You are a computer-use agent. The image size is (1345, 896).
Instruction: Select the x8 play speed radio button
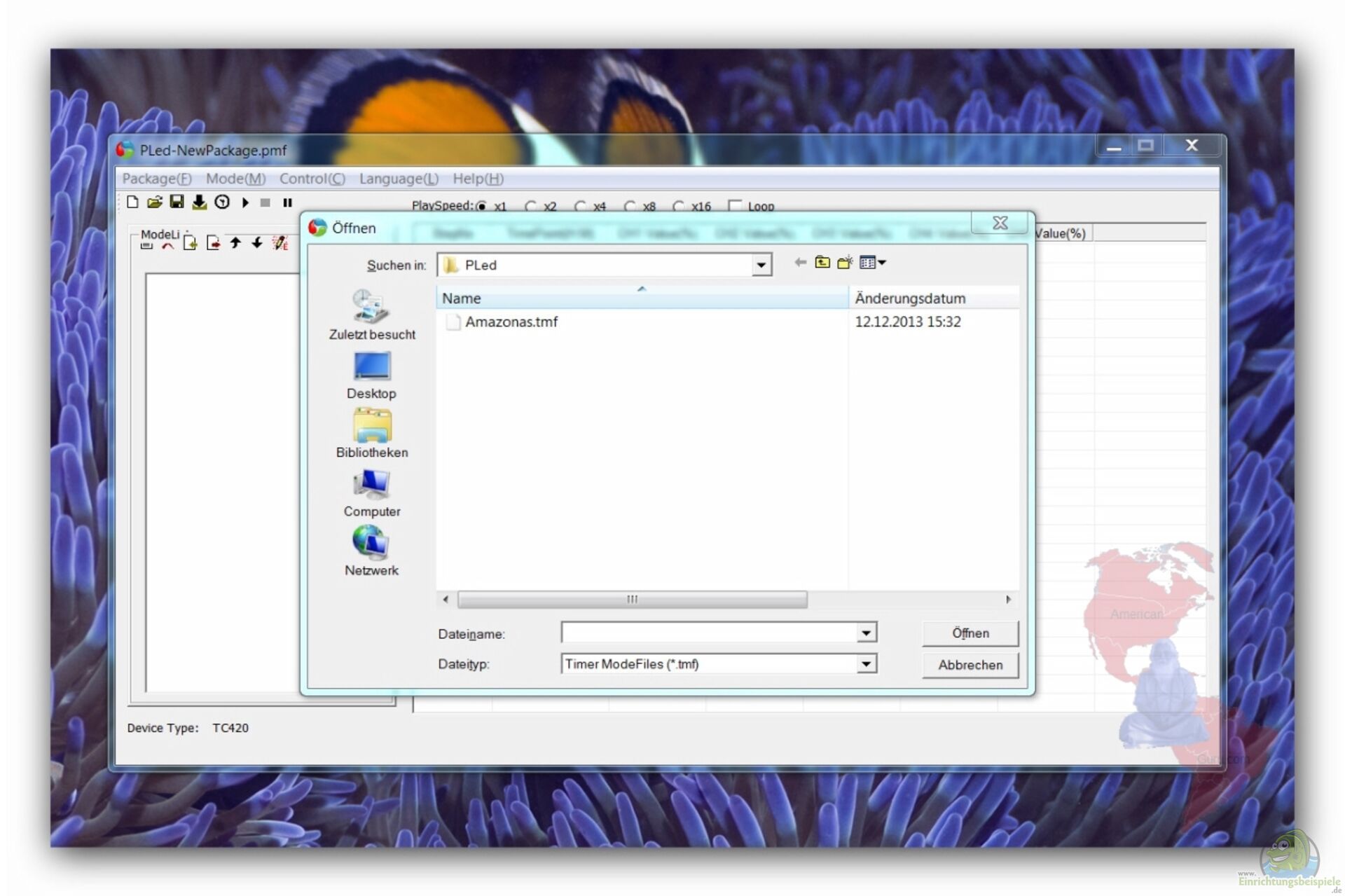coord(630,206)
